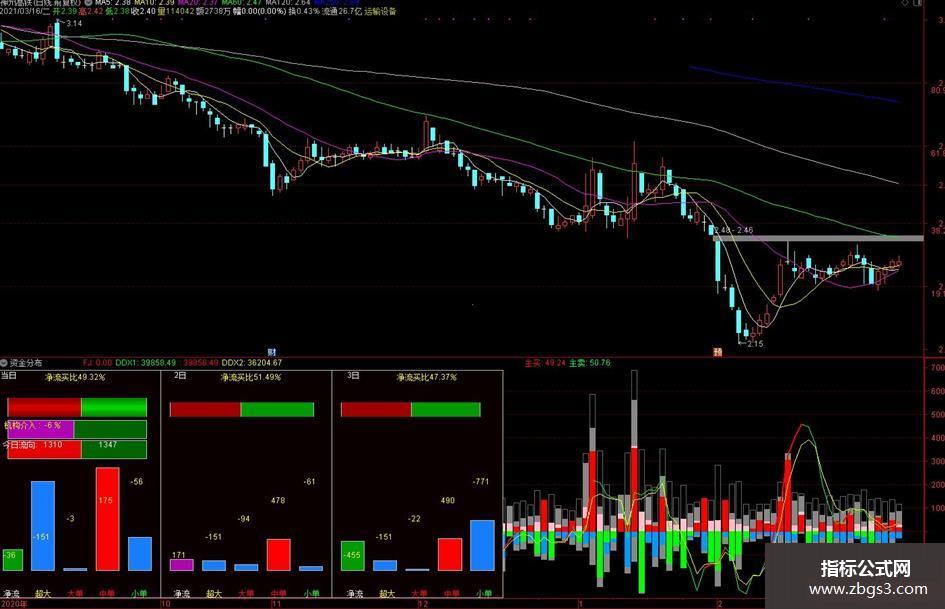Image resolution: width=945 pixels, height=609 pixels.
Task: Open the 运输设备 sector link
Action: click(x=380, y=11)
